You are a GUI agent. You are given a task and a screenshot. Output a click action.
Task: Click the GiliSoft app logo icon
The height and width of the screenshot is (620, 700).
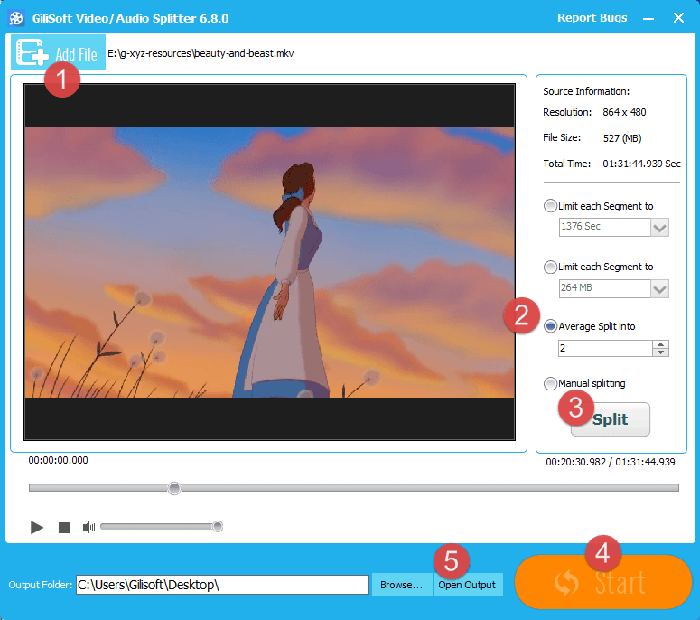coord(17,18)
